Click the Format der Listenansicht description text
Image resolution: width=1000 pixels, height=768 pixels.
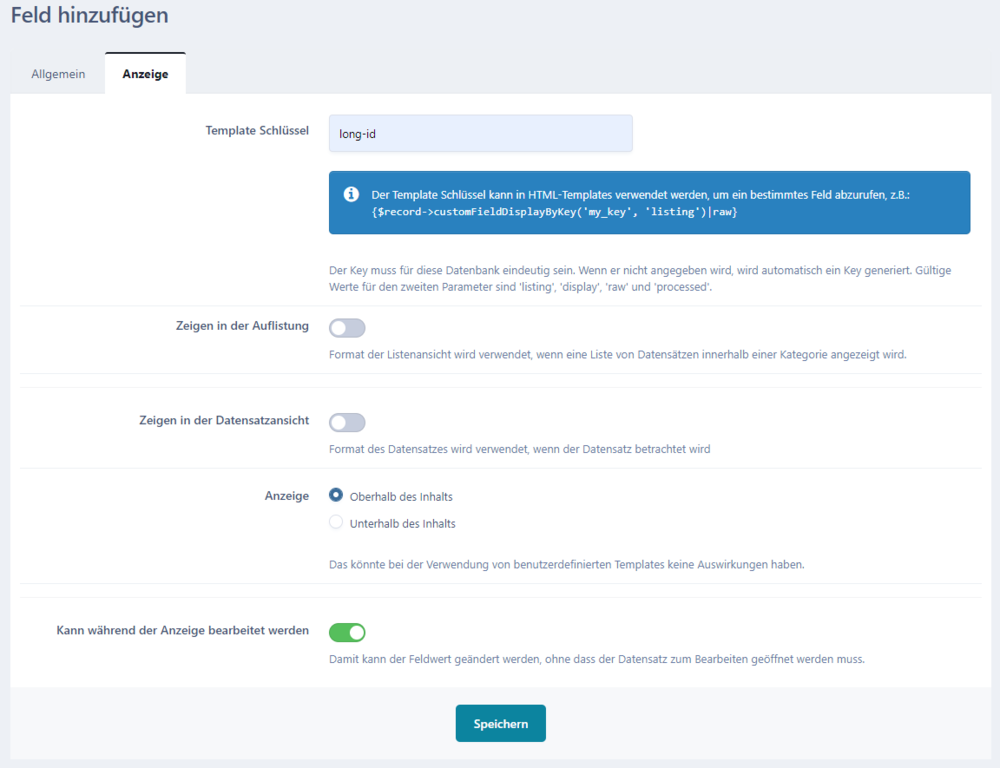pyautogui.click(x=617, y=354)
